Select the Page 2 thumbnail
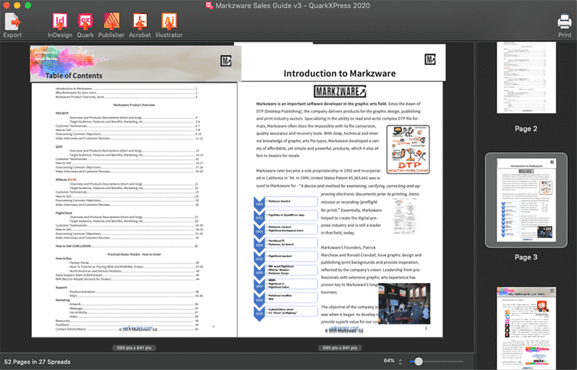The image size is (577, 370). 526,77
